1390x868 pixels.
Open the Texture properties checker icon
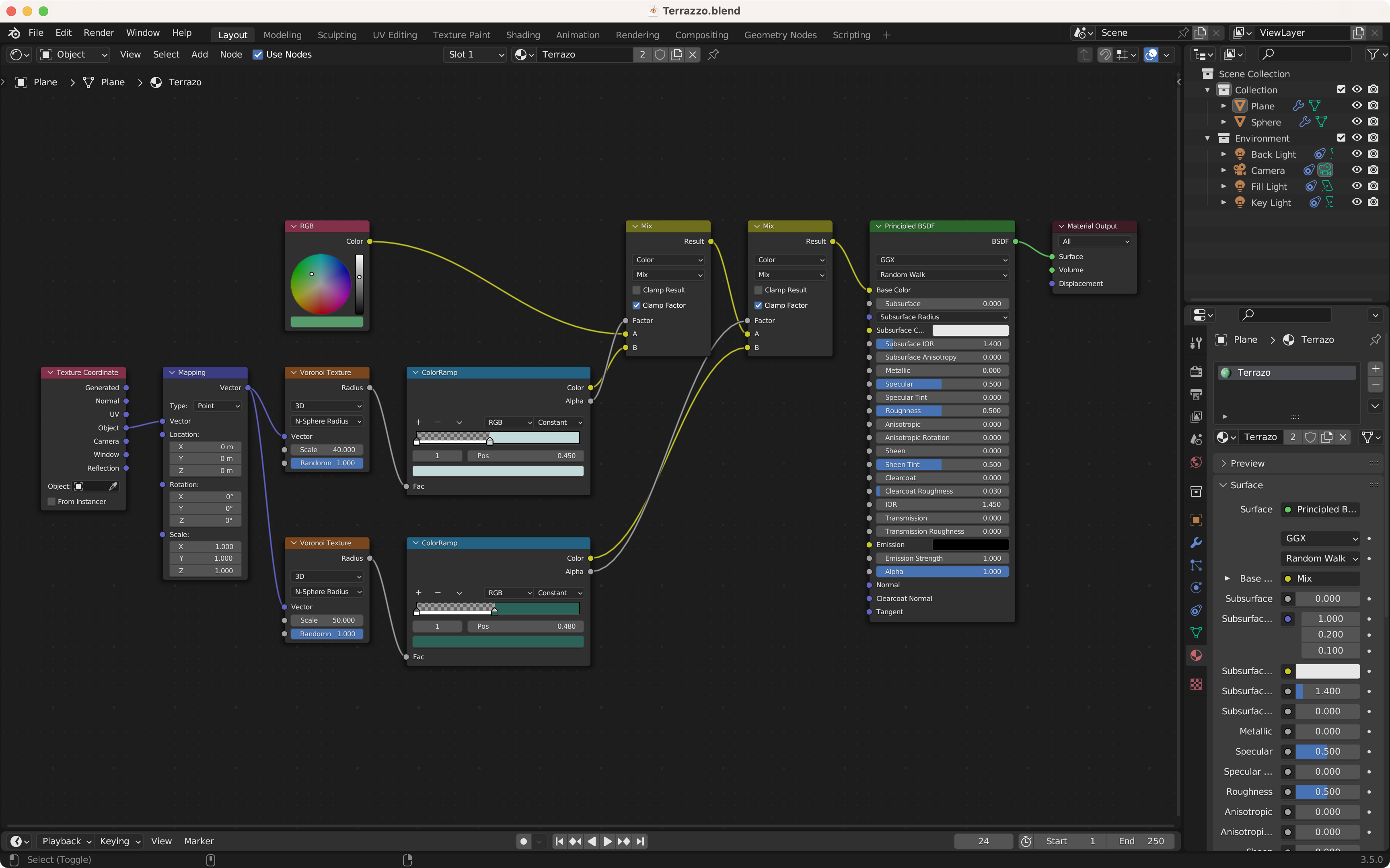tap(1196, 684)
